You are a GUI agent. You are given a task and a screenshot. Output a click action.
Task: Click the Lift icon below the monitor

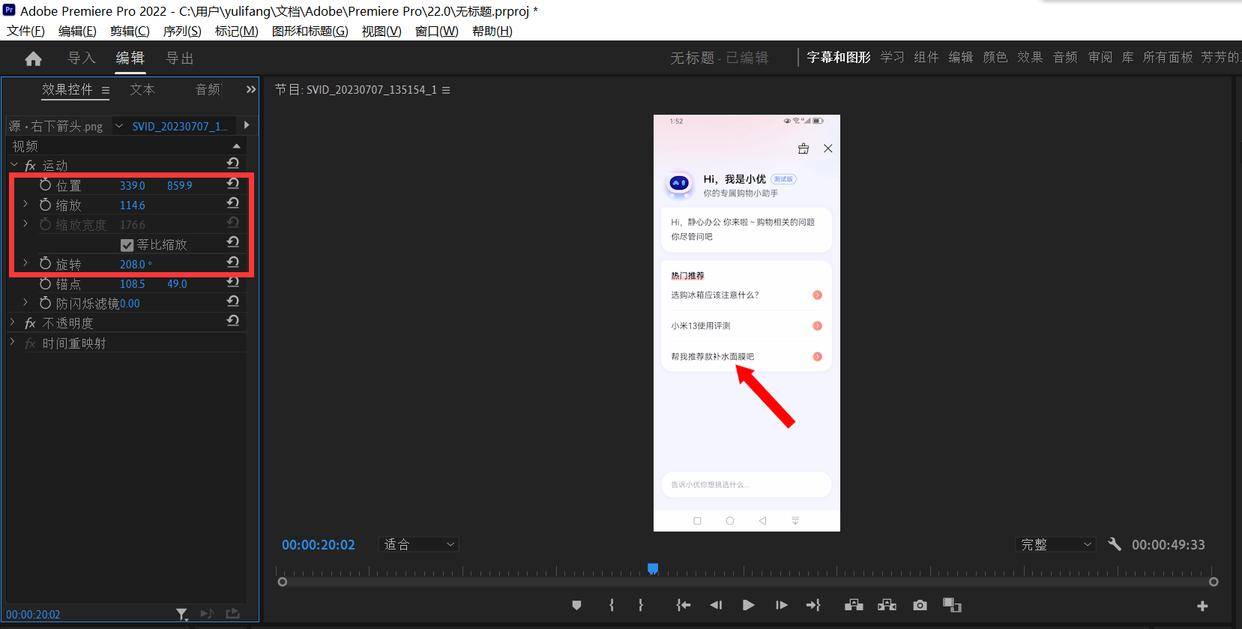click(853, 605)
